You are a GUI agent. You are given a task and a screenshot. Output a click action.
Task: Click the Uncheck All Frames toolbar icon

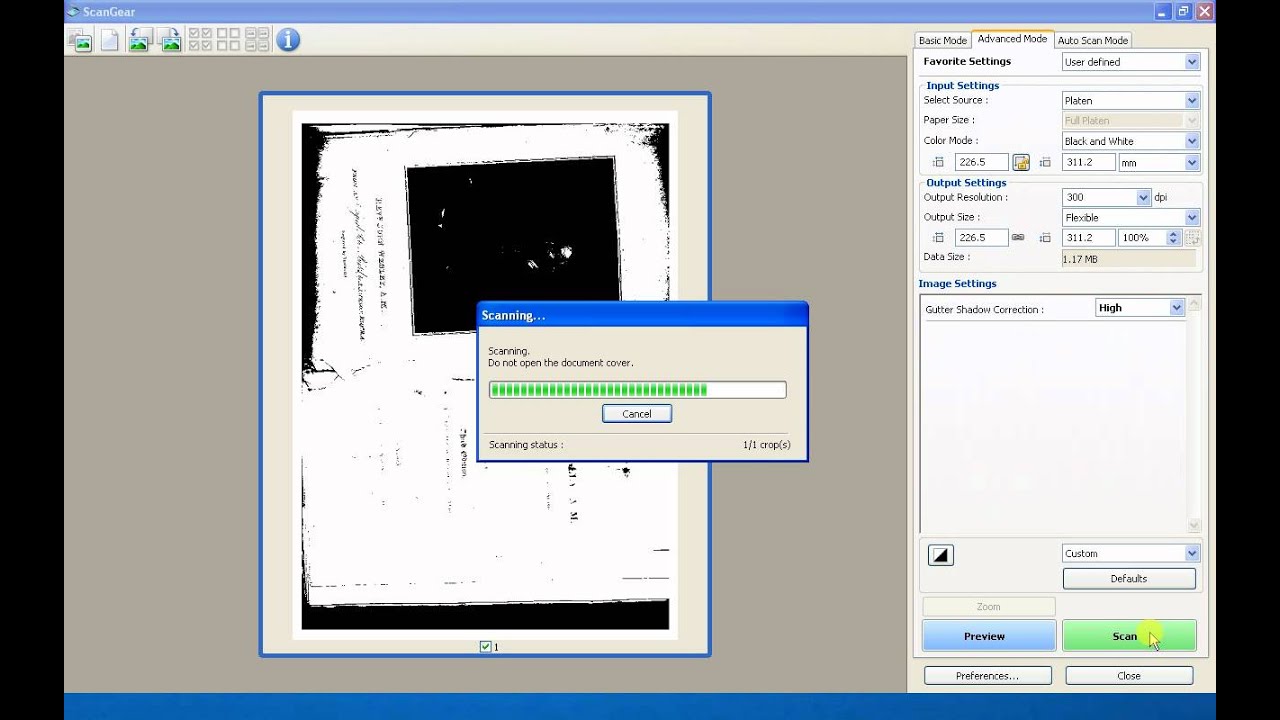coord(228,40)
